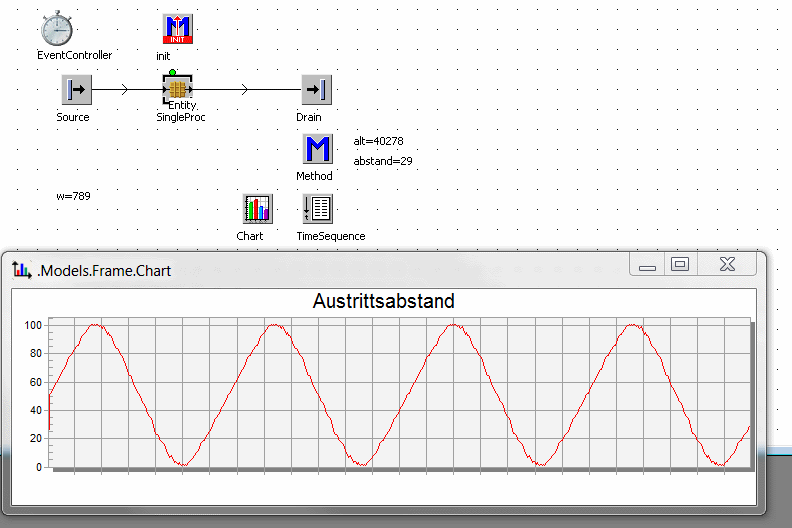
Task: Click the green status dot above SingleProc
Action: click(x=172, y=73)
